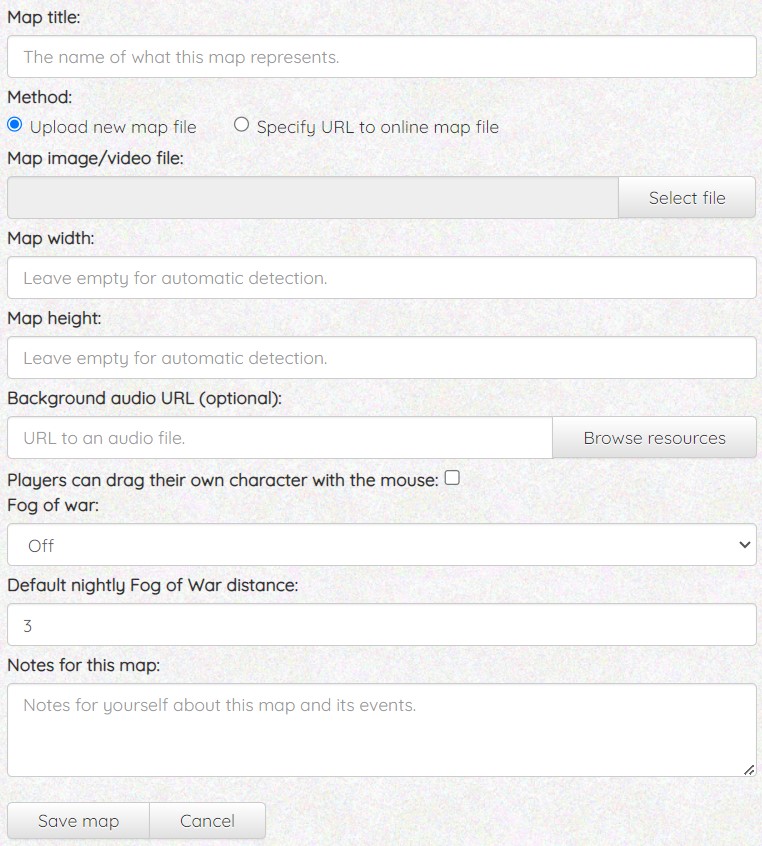762x846 pixels.
Task: Click the Specify URL to online map file label
Action: [x=377, y=127]
